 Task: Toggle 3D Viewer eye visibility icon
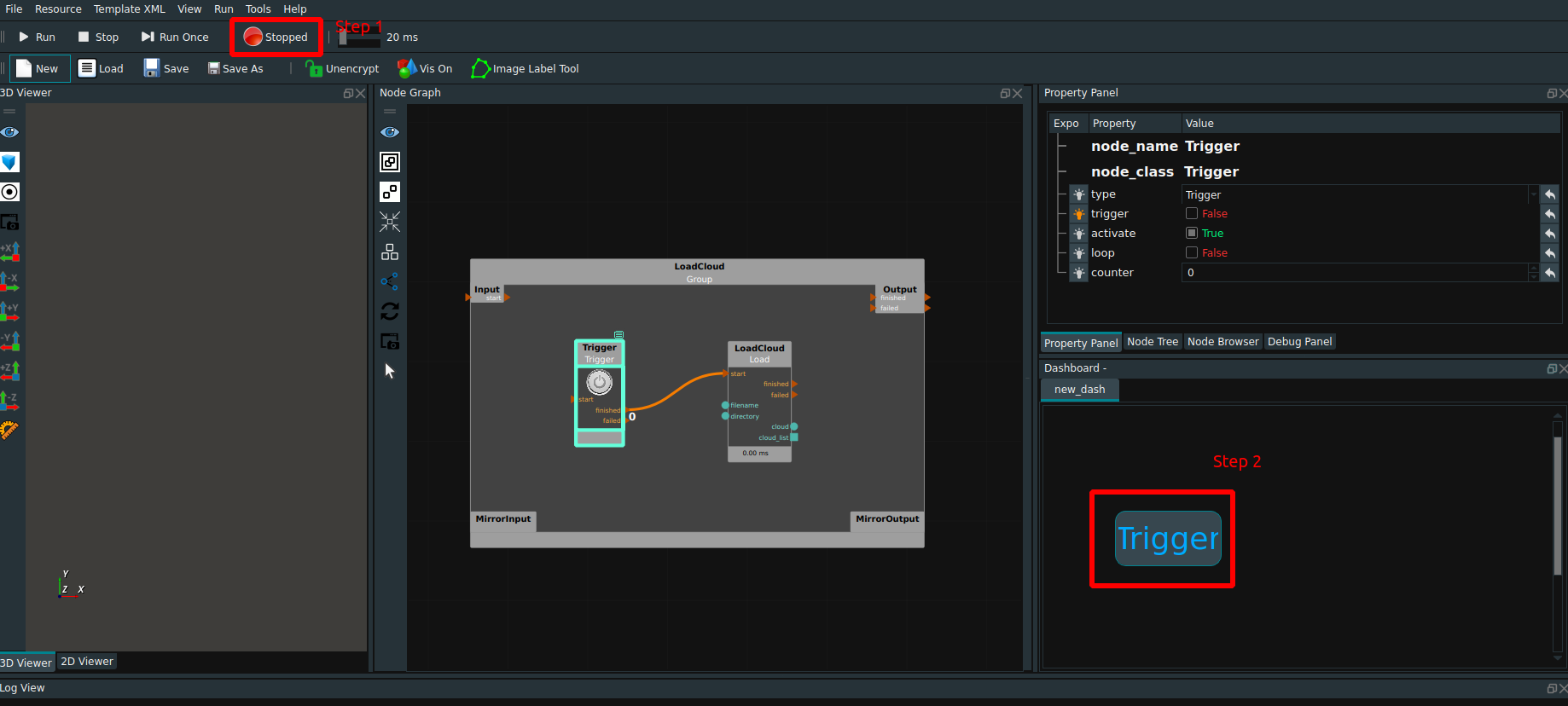coord(9,132)
